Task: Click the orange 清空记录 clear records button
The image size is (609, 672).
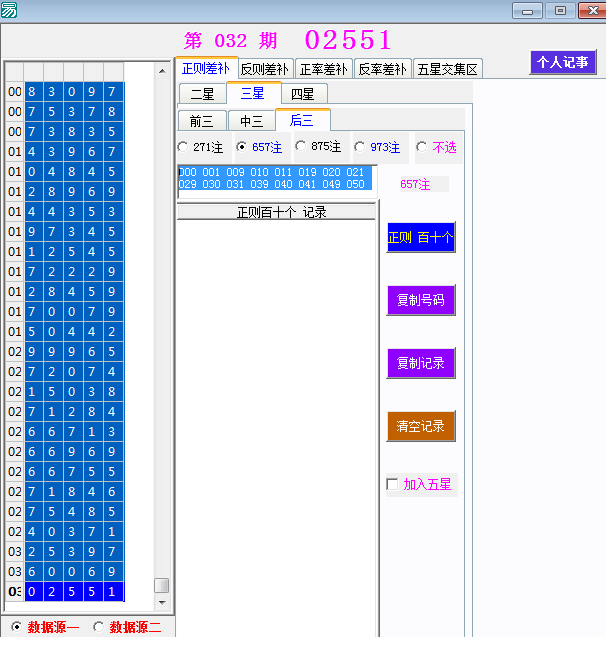Action: point(420,426)
